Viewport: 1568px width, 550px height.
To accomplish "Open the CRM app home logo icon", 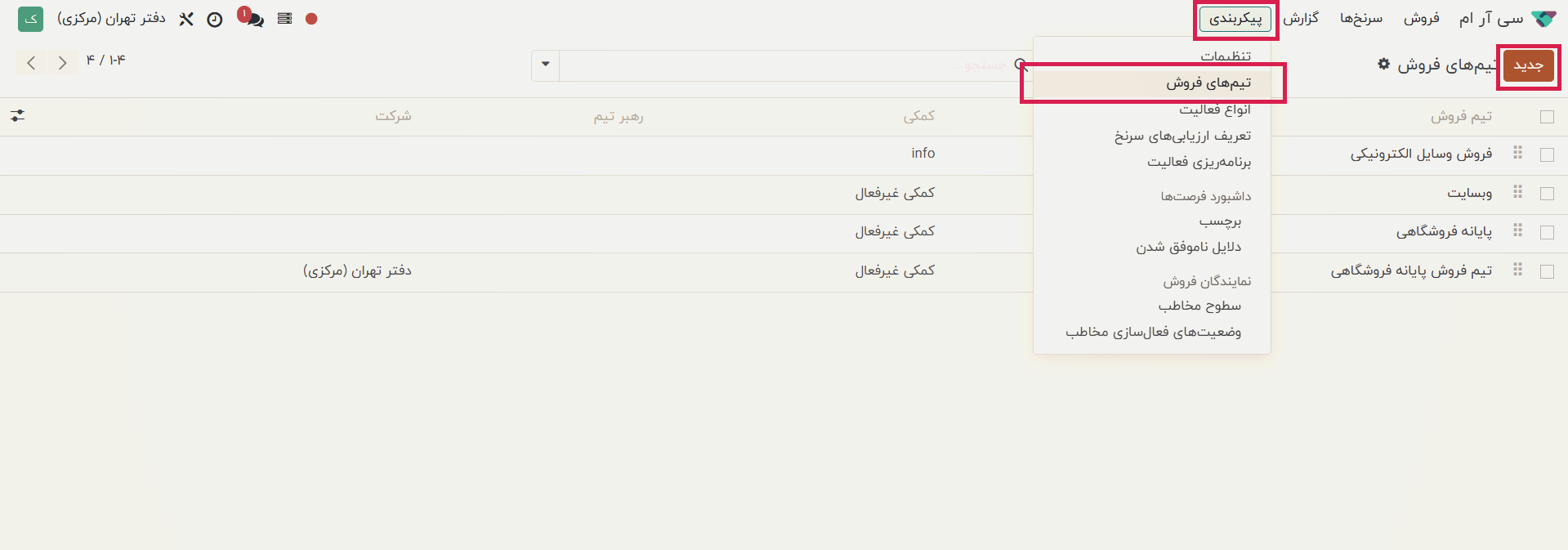I will pyautogui.click(x=1543, y=19).
